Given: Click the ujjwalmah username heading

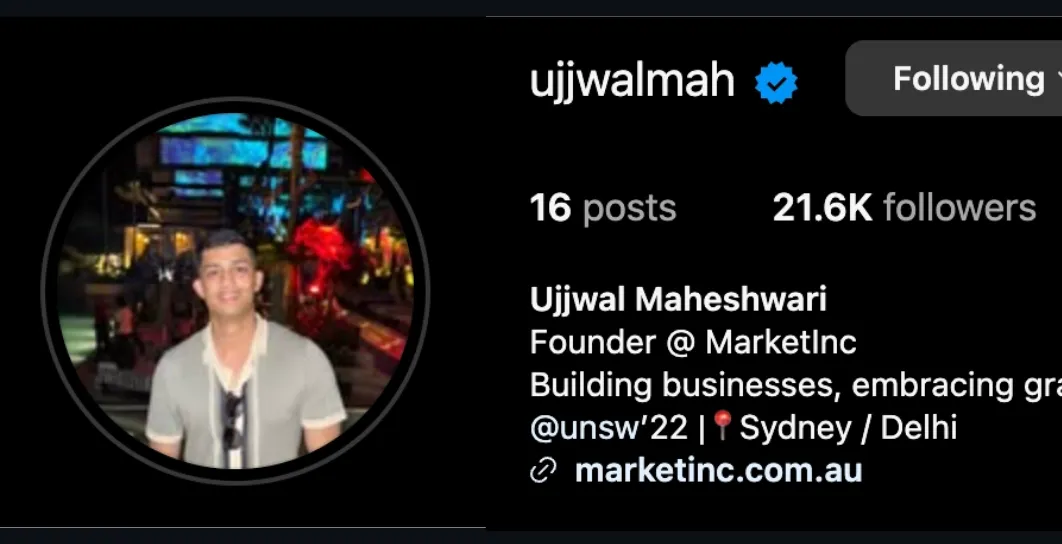Looking at the screenshot, I should (632, 81).
